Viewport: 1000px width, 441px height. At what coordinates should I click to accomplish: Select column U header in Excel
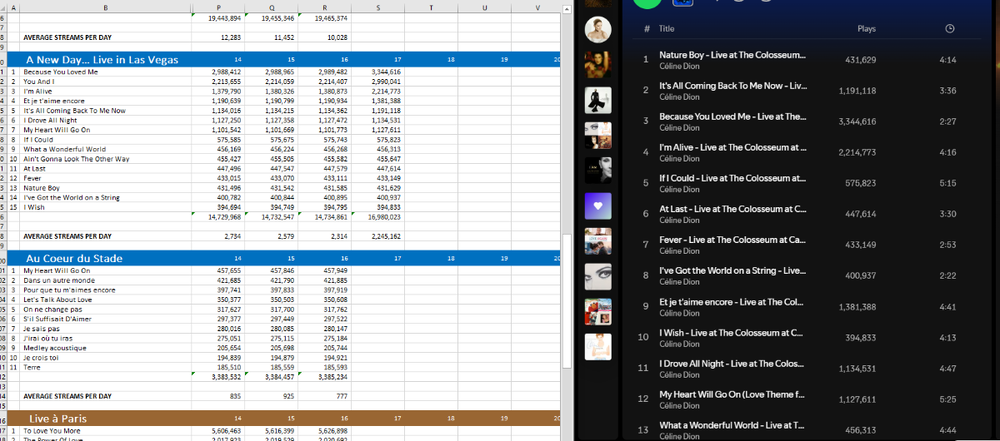click(485, 8)
